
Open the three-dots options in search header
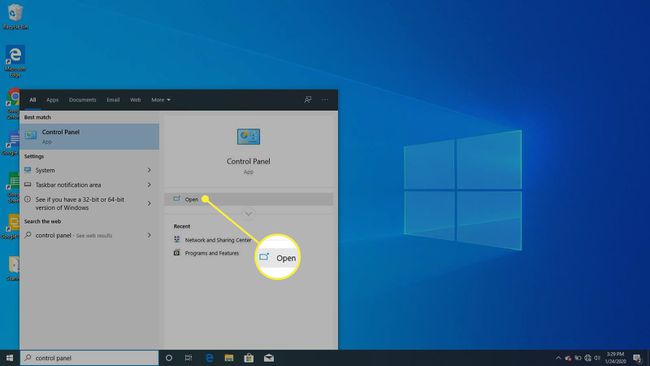pos(325,99)
